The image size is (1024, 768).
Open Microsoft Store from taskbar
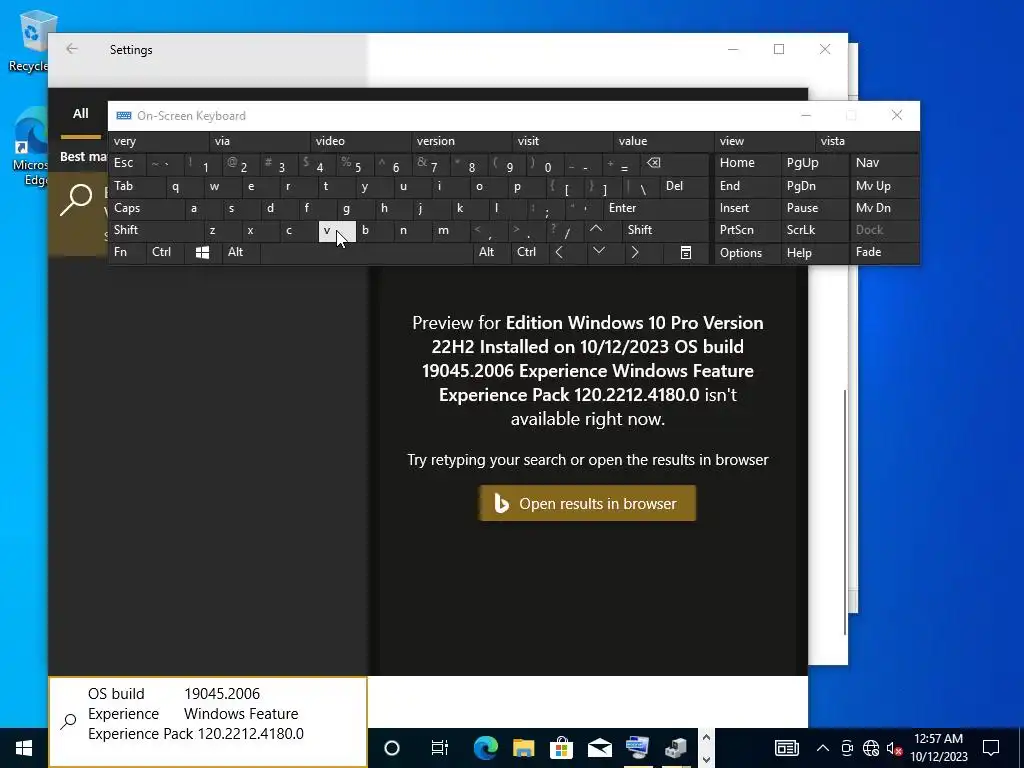pos(561,748)
